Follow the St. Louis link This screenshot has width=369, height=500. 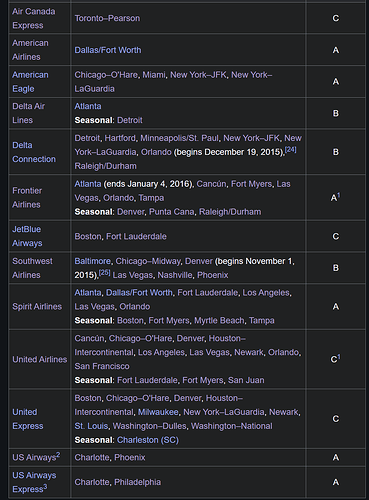91,426
